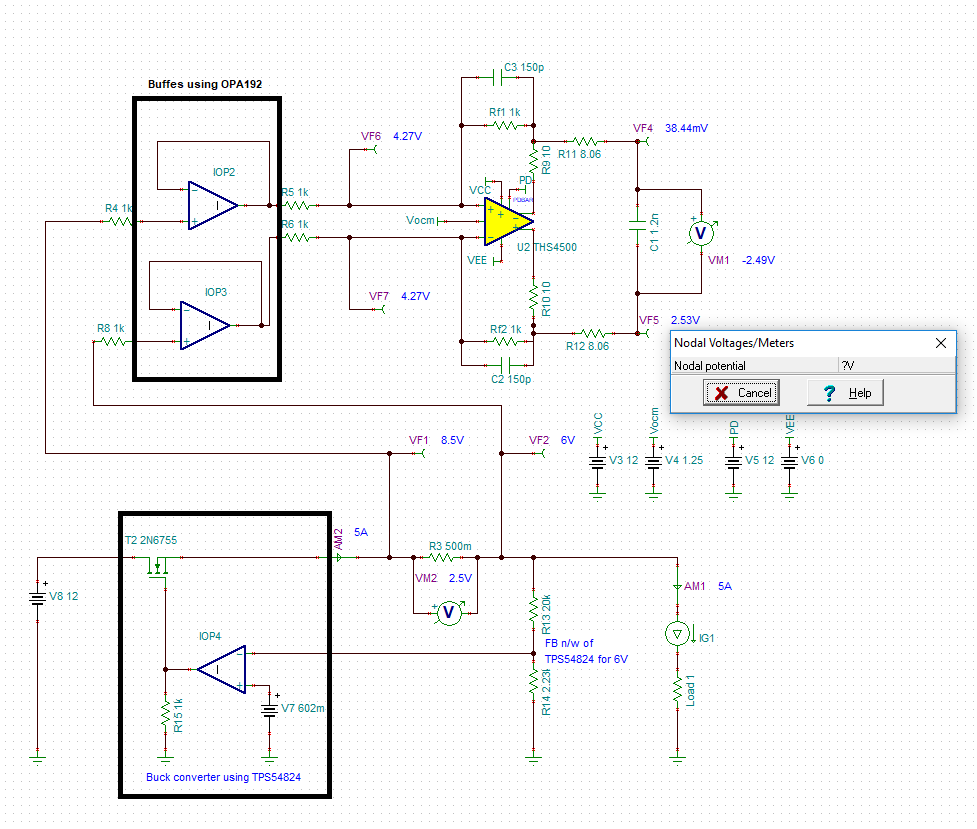Click 'Buck converter using TPS54824' caption
Image resolution: width=977 pixels, height=829 pixels.
click(x=223, y=777)
